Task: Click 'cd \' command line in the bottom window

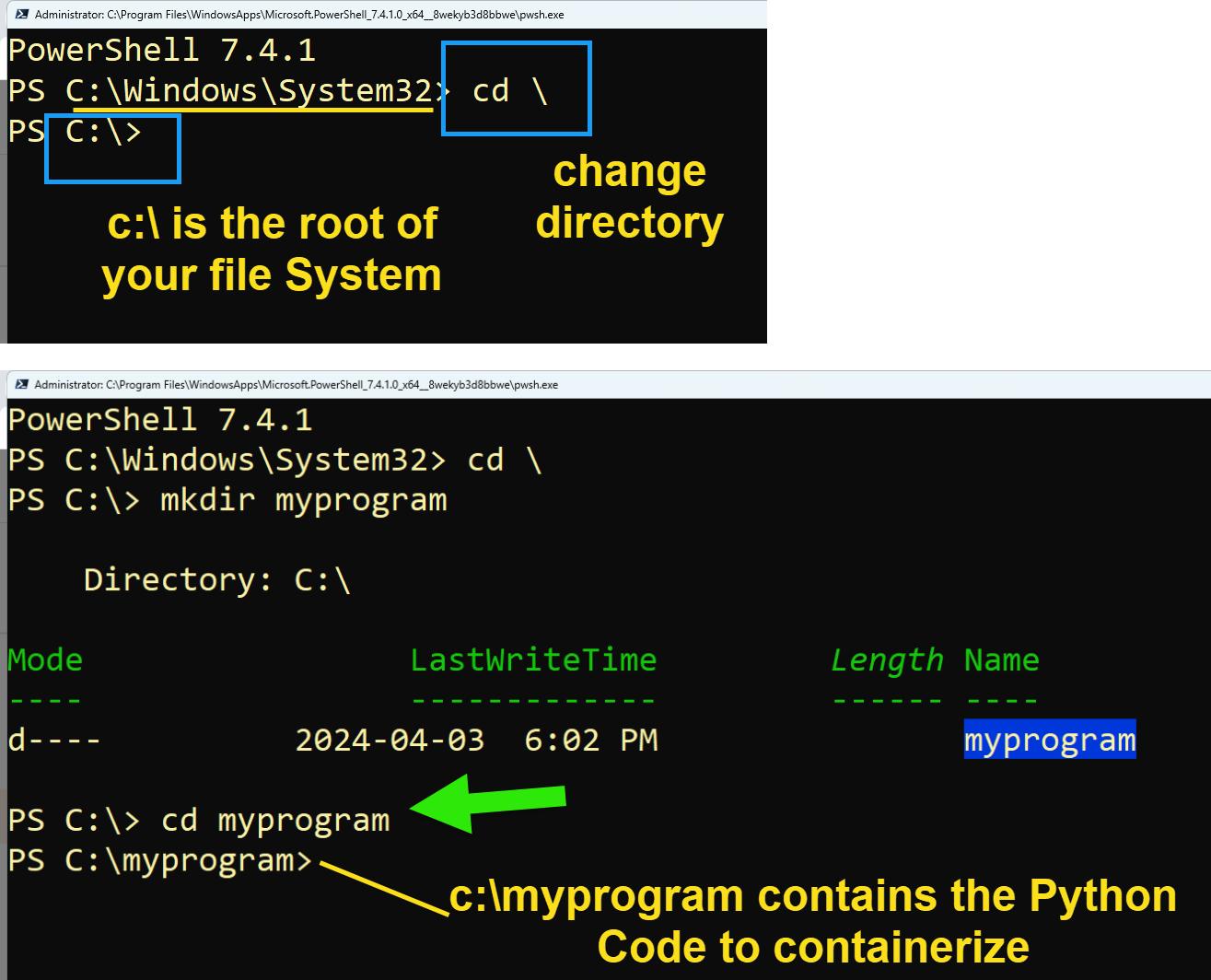Action: [505, 460]
